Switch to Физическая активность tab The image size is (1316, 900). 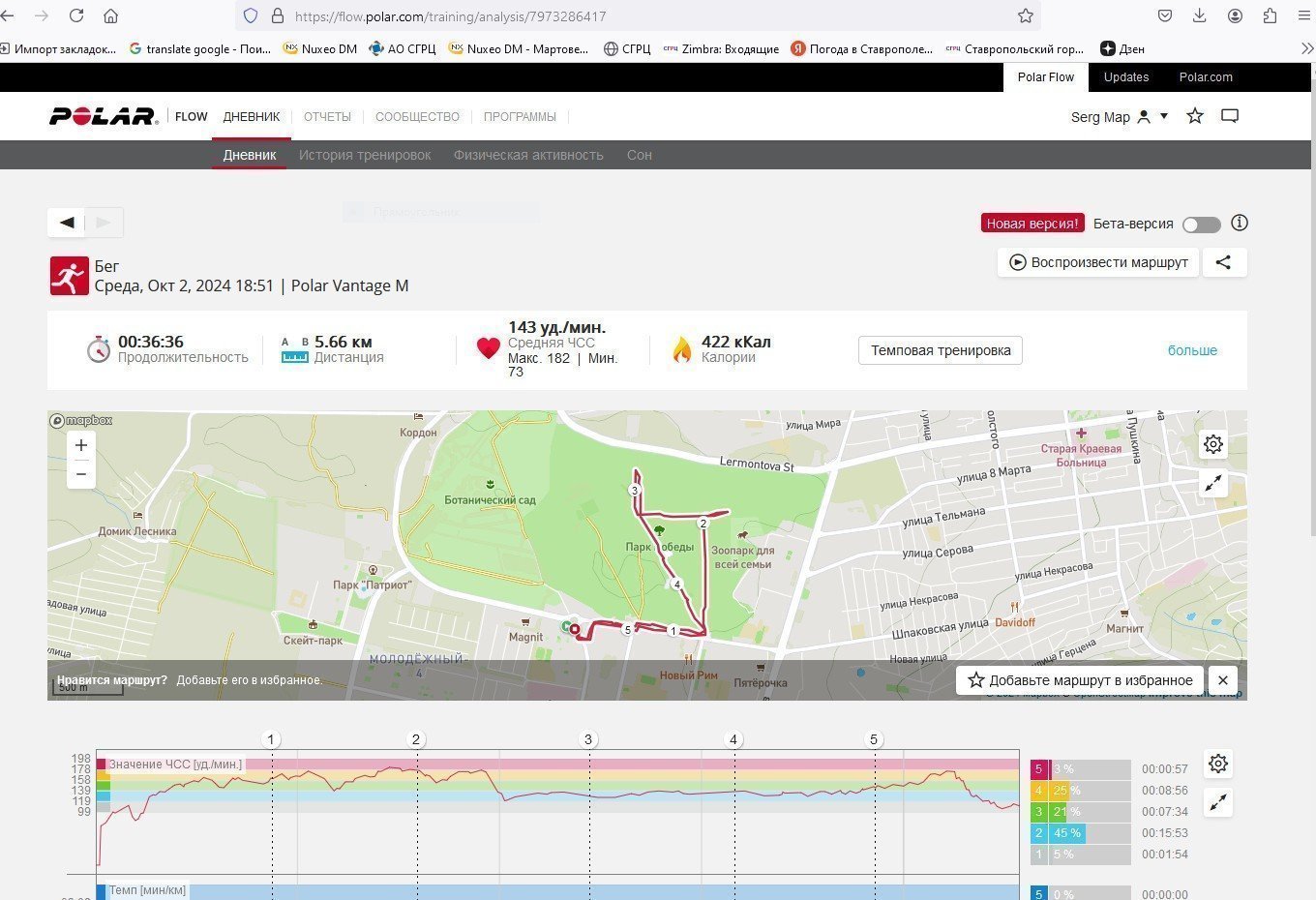point(528,155)
